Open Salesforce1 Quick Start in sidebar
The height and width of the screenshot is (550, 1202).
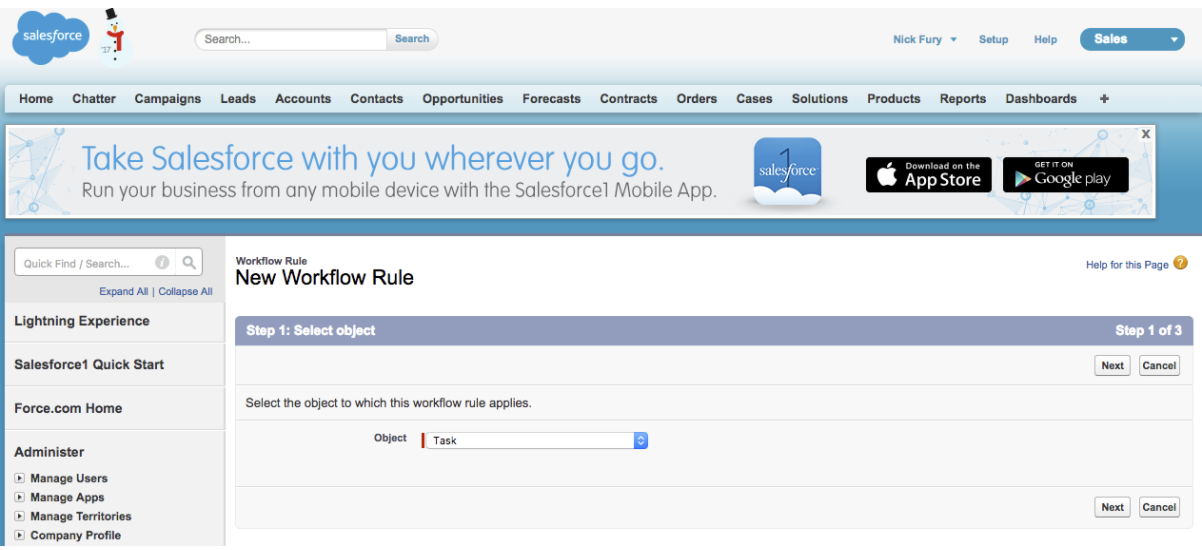pos(89,365)
